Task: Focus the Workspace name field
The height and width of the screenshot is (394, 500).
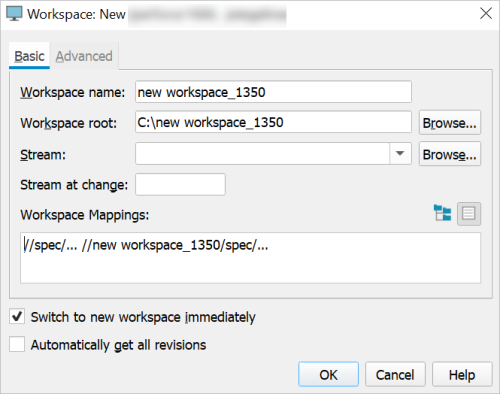Action: pyautogui.click(x=273, y=92)
